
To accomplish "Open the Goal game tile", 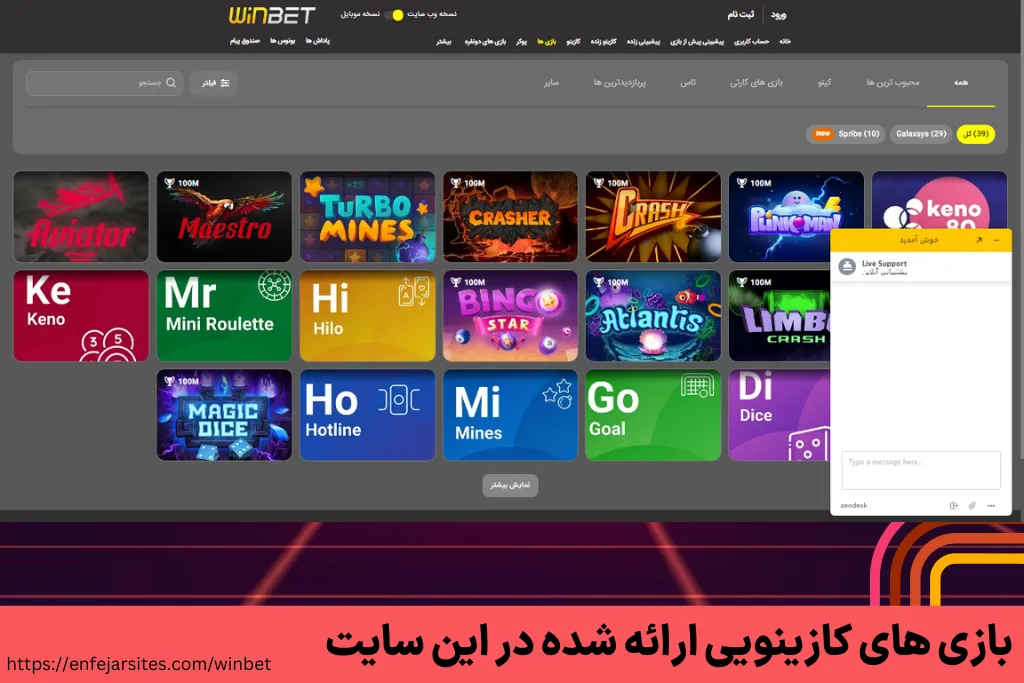I will tap(653, 415).
